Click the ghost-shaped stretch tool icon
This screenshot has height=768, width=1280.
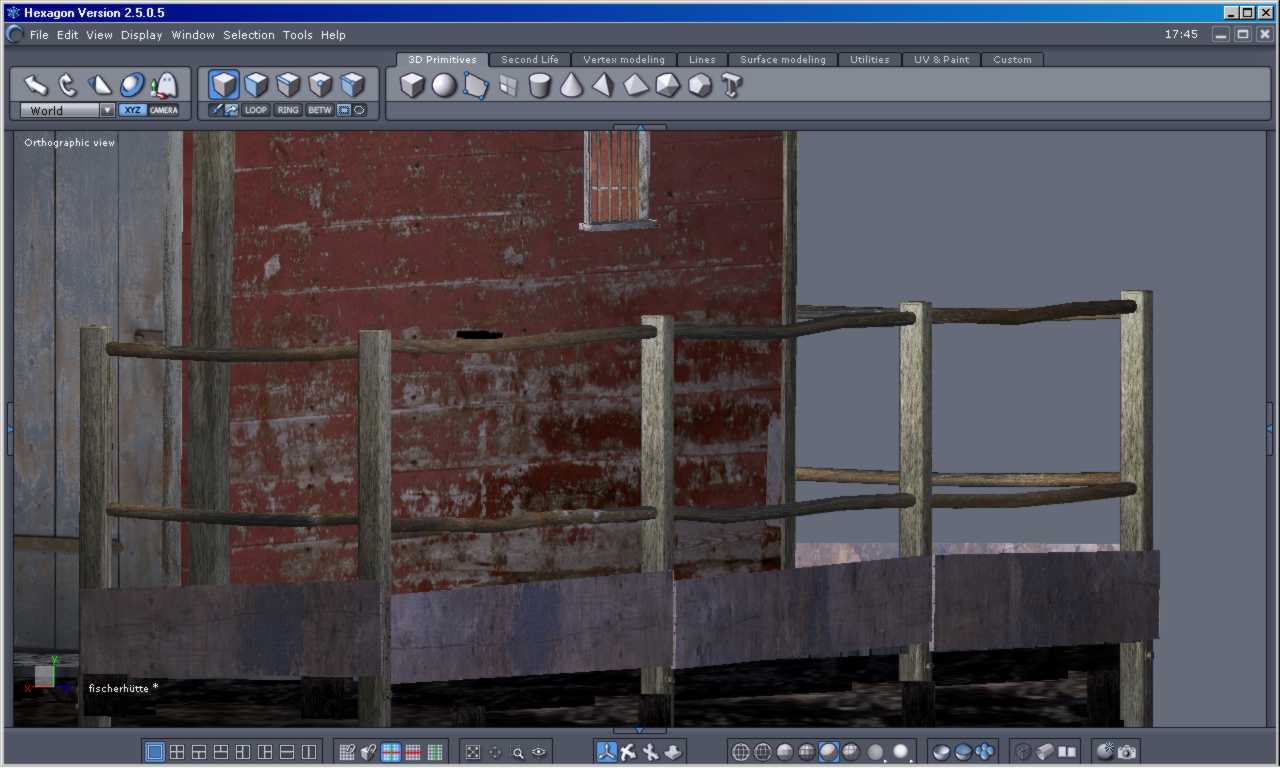pyautogui.click(x=164, y=85)
